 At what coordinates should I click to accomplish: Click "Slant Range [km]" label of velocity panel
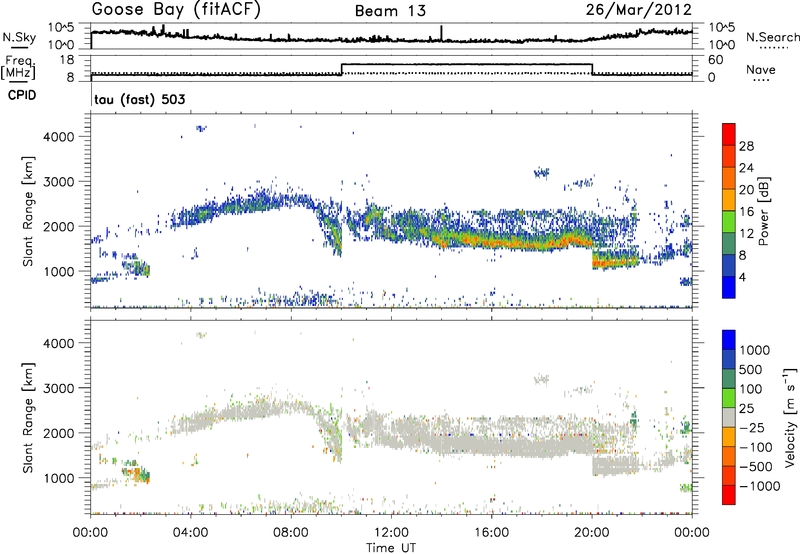click(28, 417)
